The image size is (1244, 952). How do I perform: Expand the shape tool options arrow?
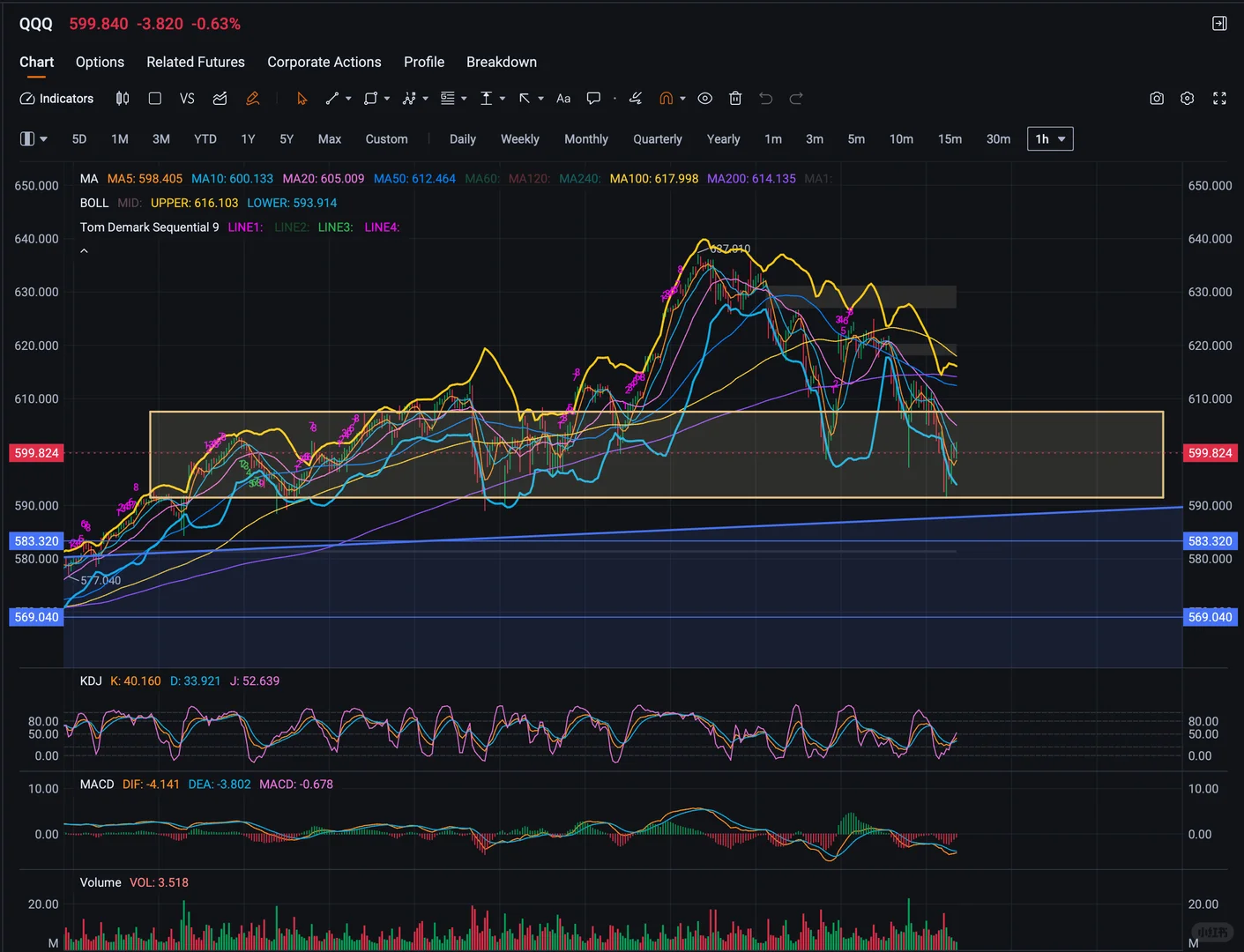[387, 99]
